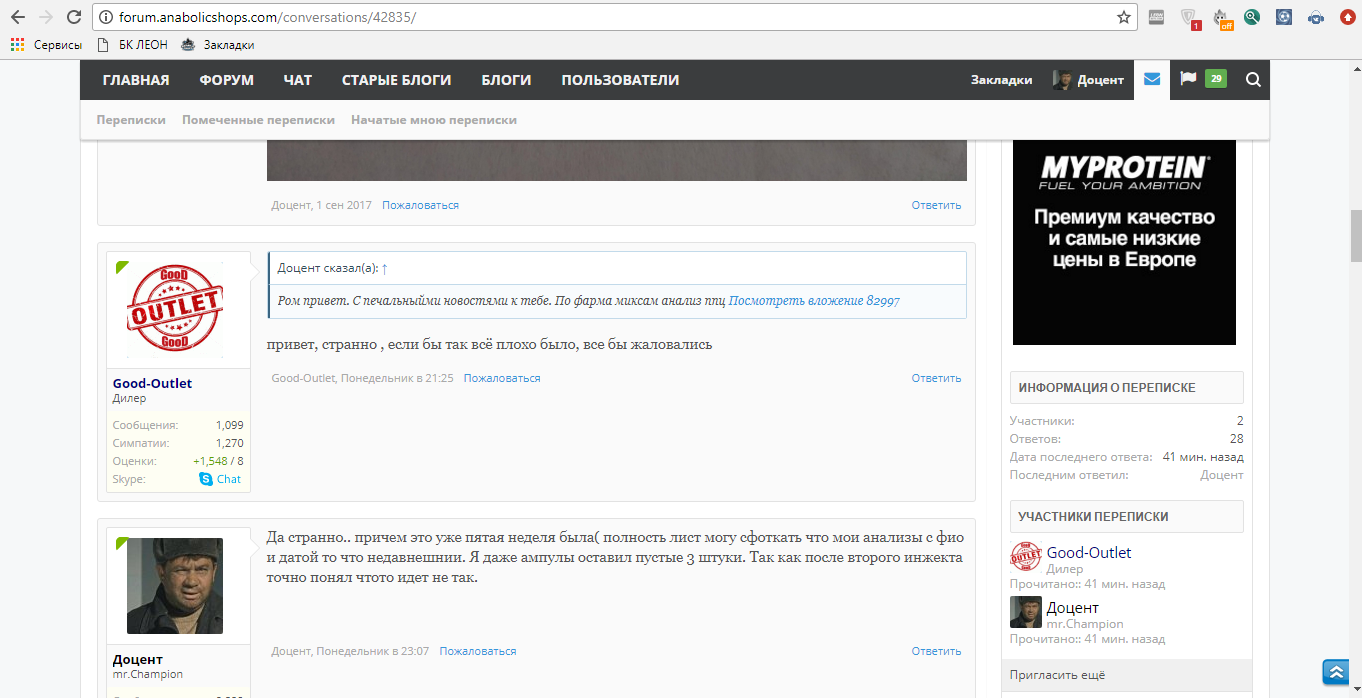Reload the page in the browser
The width and height of the screenshot is (1362, 698).
73,17
